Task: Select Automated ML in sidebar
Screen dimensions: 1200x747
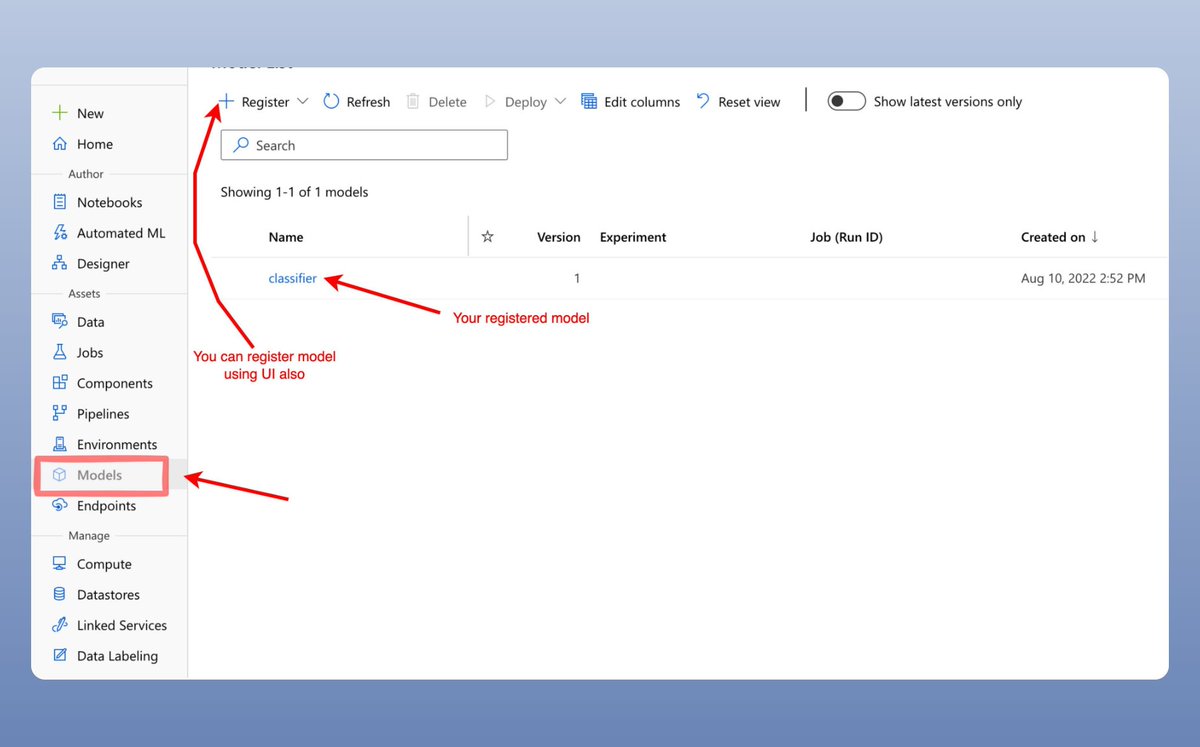Action: pyautogui.click(x=119, y=232)
